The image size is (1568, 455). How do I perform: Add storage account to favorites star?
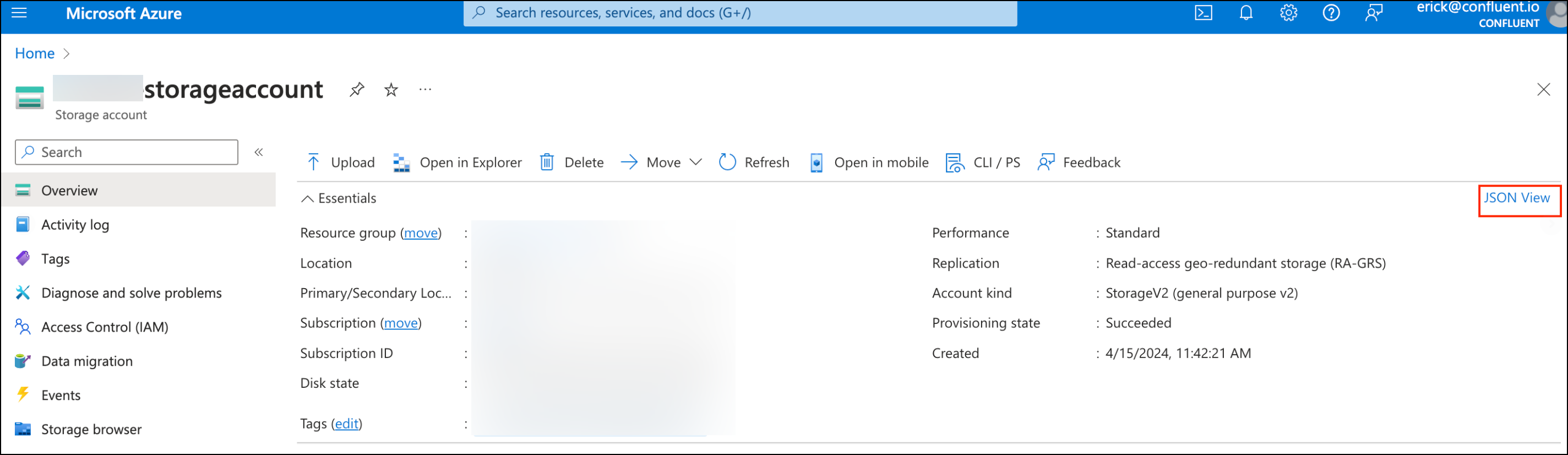point(391,90)
